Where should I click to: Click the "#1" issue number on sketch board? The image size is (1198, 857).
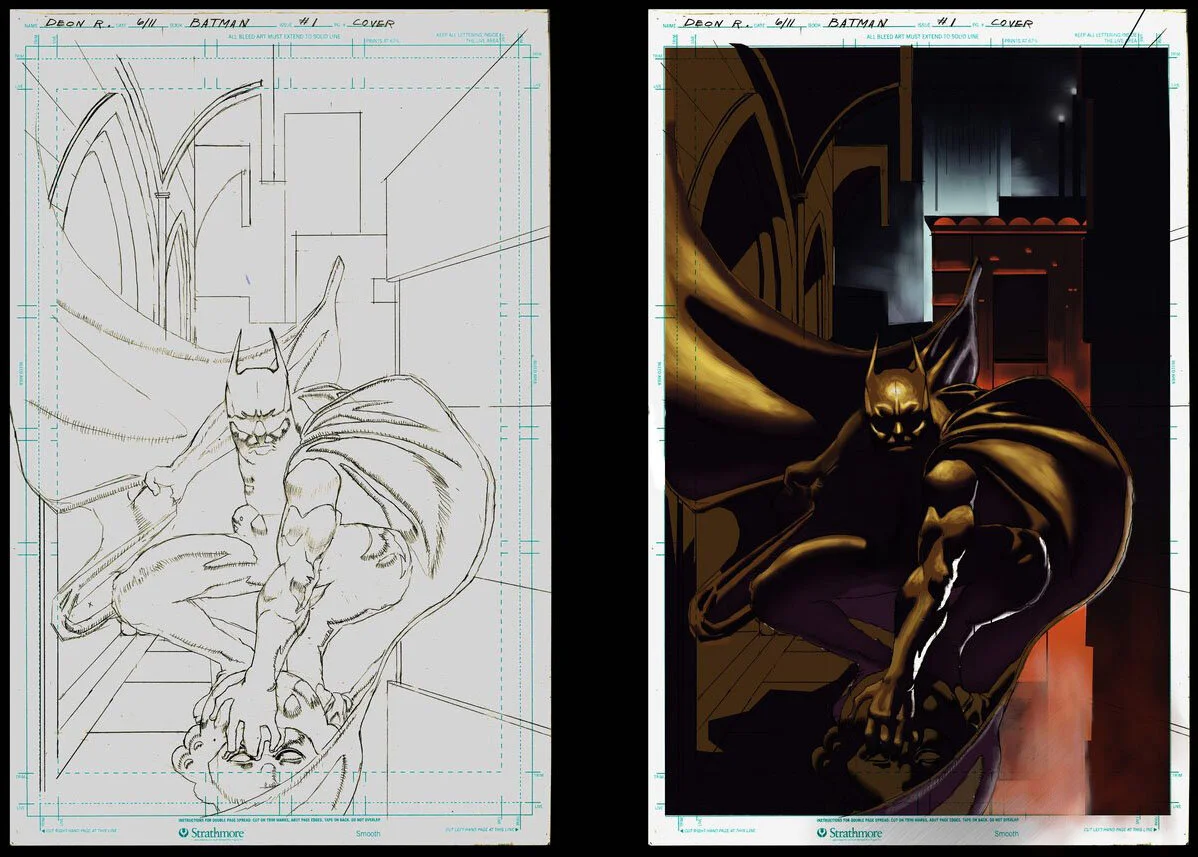pyautogui.click(x=306, y=23)
